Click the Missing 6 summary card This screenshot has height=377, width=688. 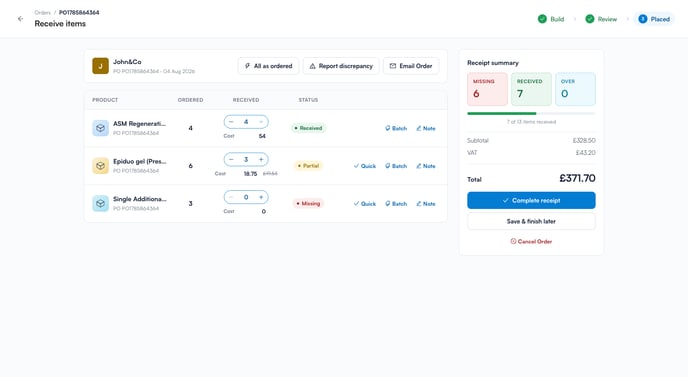pyautogui.click(x=487, y=89)
